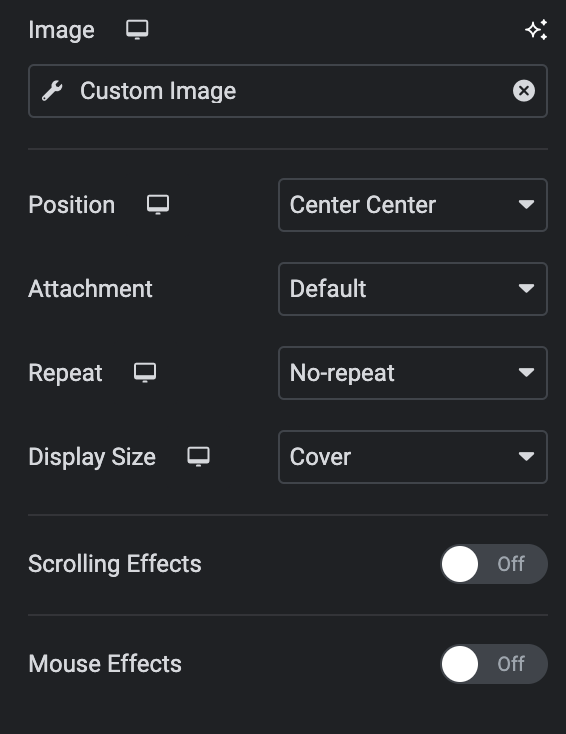This screenshot has height=734, width=566.
Task: Click the arrow on the Attachment select
Action: click(527, 288)
